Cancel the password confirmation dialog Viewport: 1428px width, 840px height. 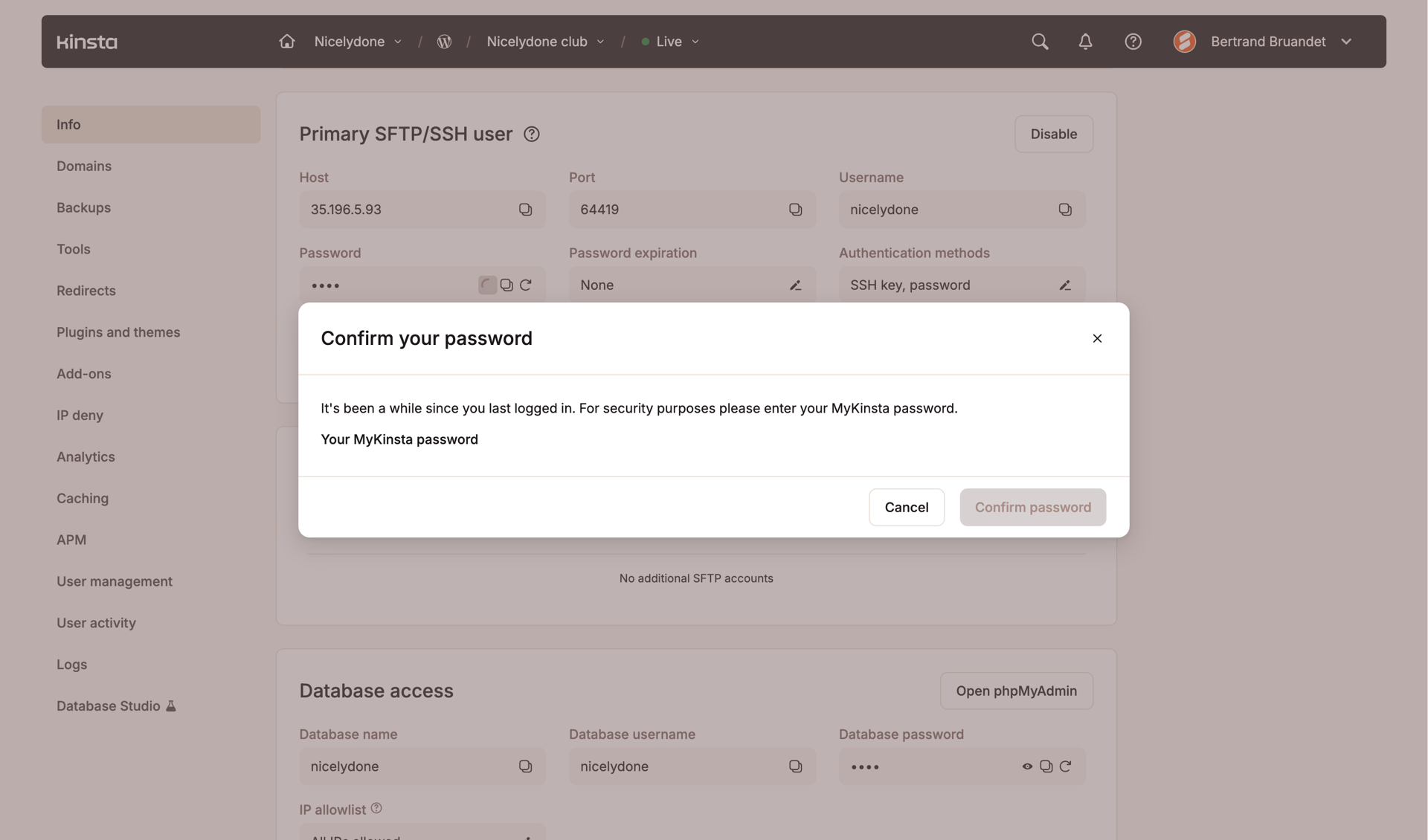(x=906, y=507)
